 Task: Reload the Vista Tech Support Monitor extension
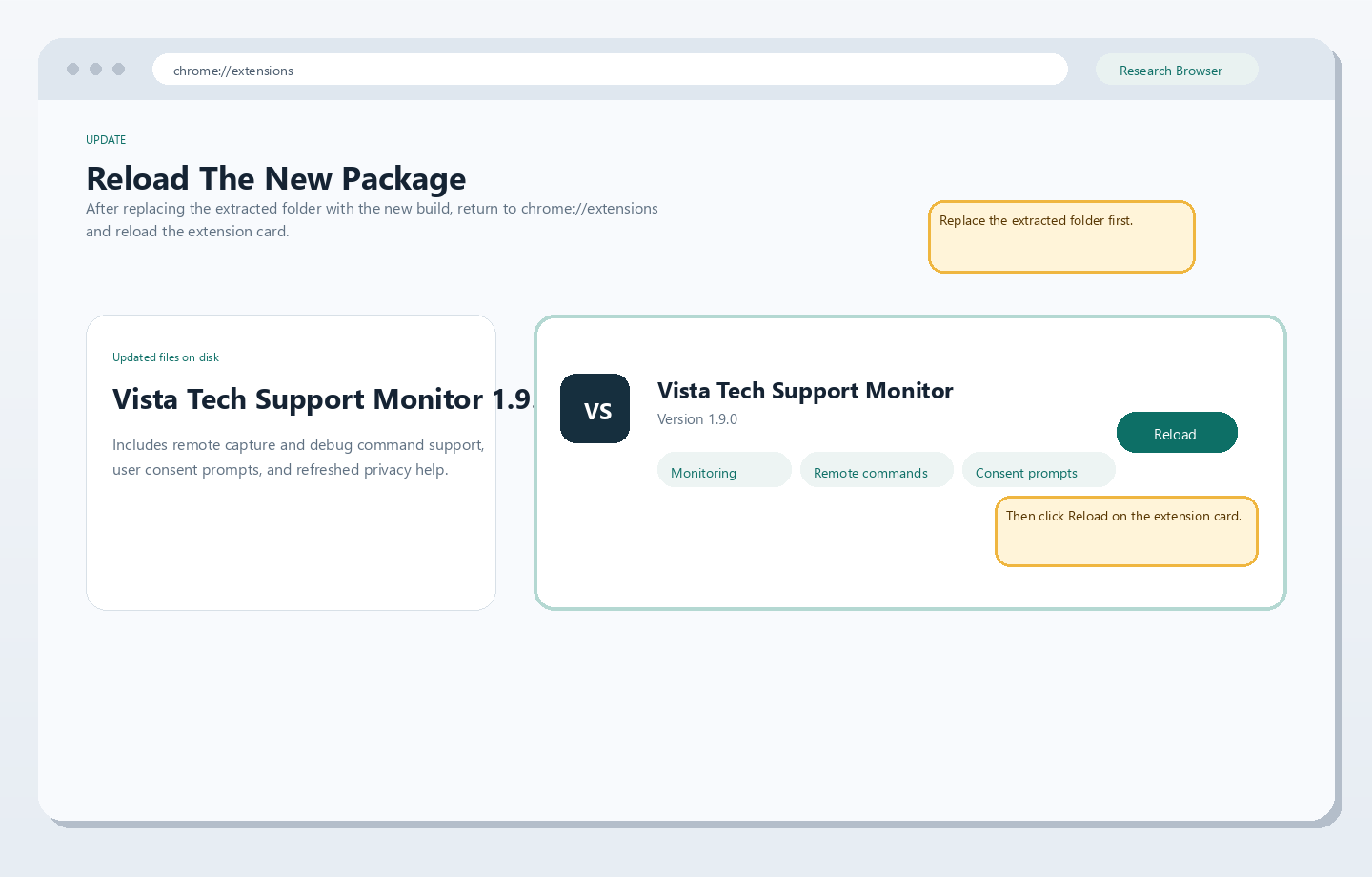point(1177,433)
